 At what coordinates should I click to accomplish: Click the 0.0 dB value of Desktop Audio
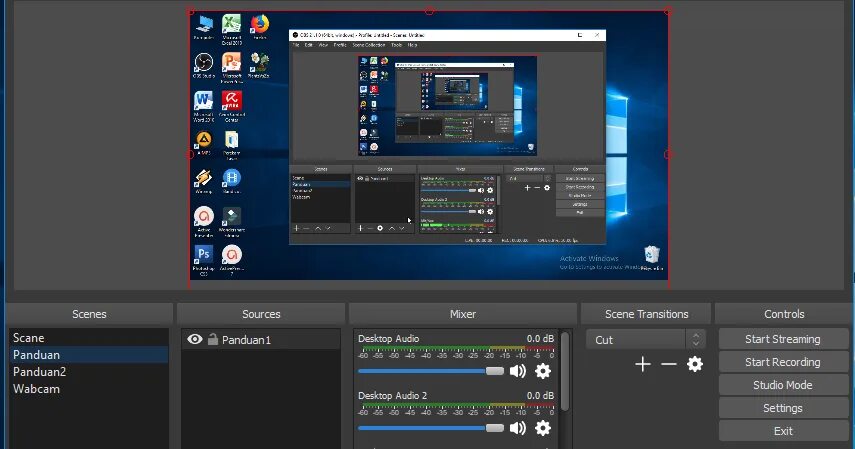click(540, 338)
